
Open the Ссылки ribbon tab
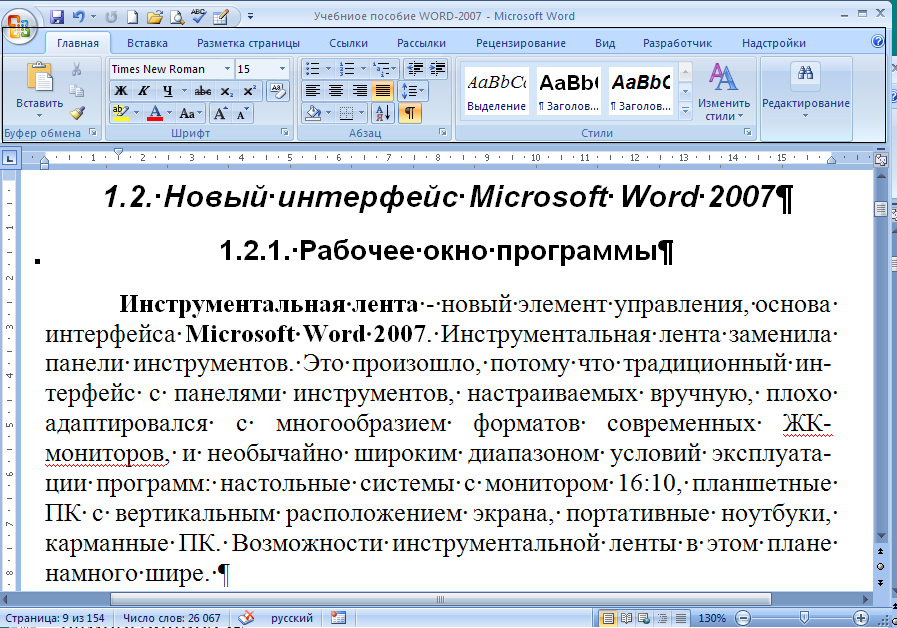click(348, 43)
